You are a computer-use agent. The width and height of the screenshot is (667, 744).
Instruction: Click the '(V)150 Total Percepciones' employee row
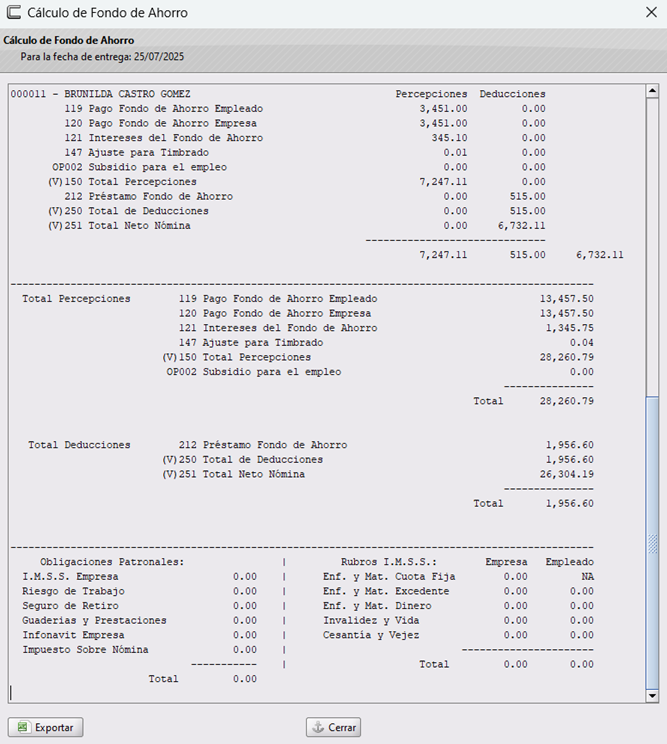(x=297, y=182)
